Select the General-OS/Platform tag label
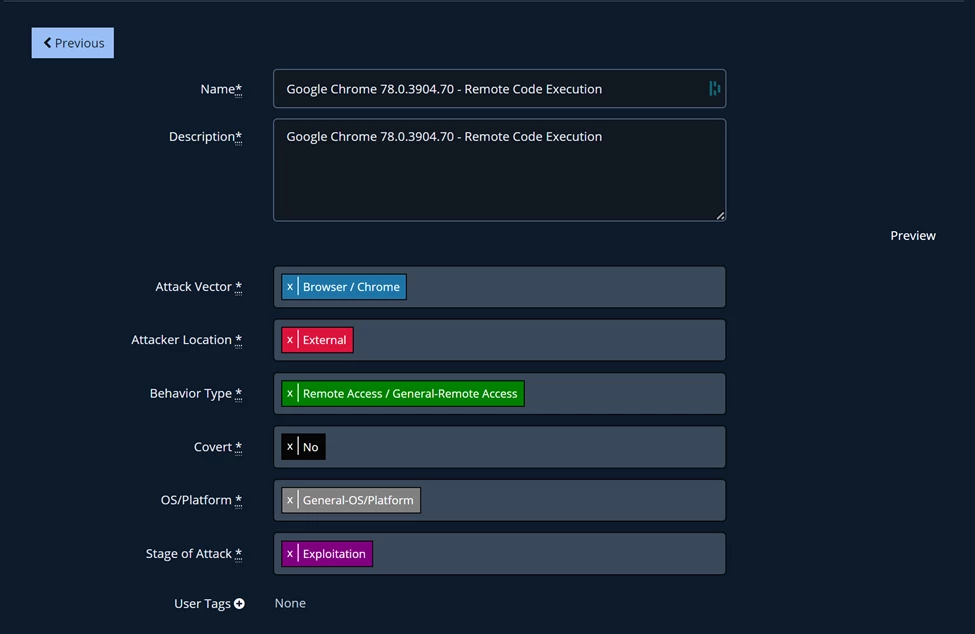The height and width of the screenshot is (634, 975). tap(358, 500)
